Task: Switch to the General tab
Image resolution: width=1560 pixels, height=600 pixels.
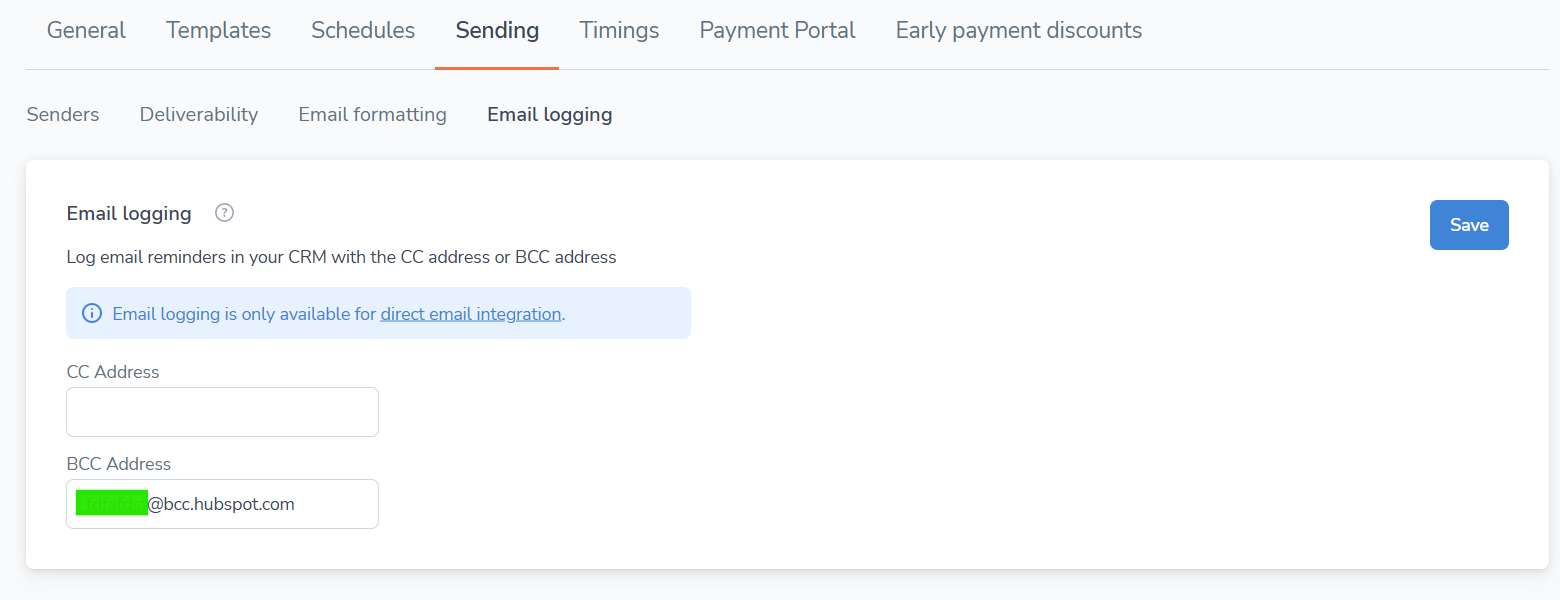Action: [86, 31]
